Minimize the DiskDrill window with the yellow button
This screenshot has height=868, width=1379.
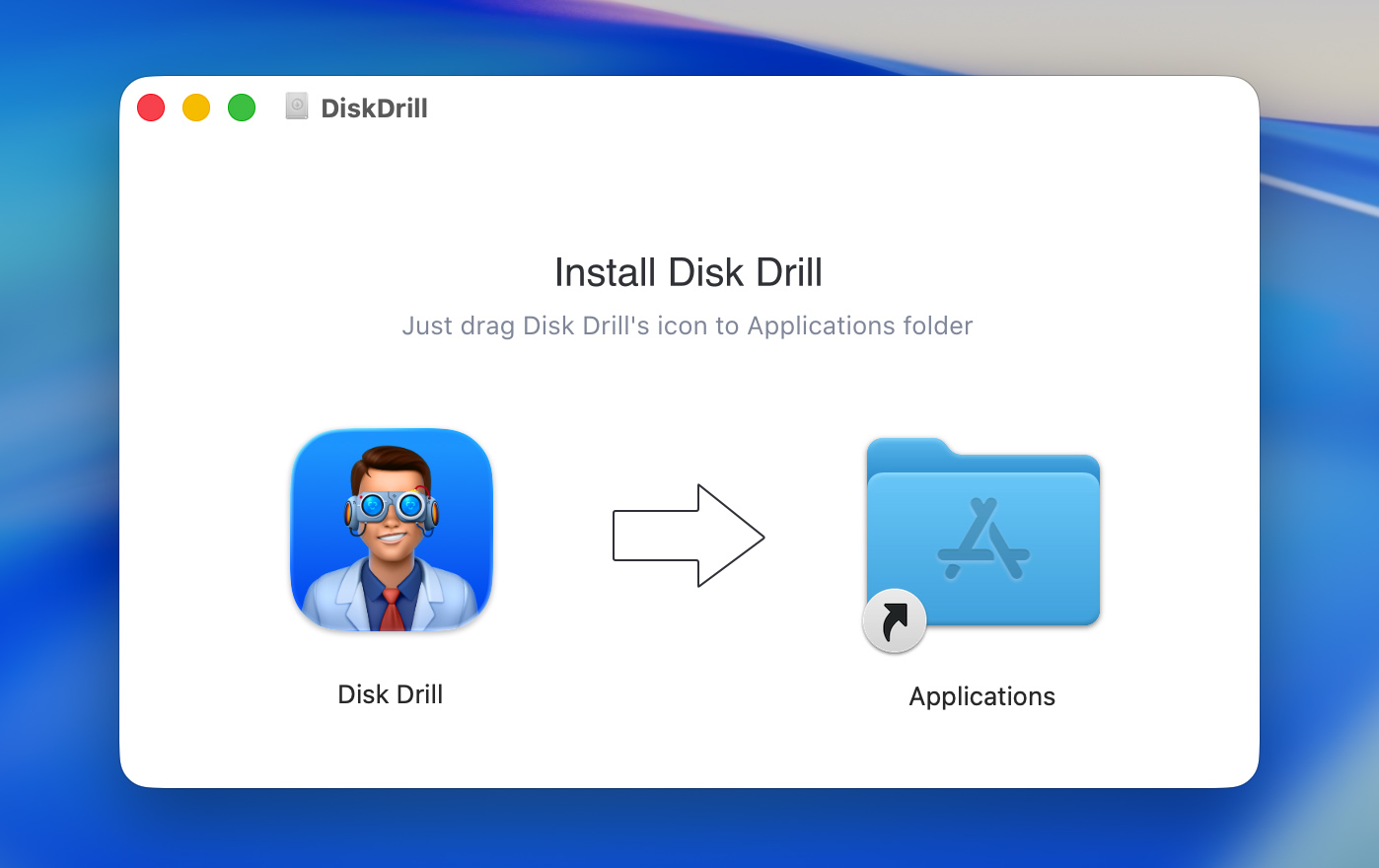point(196,108)
